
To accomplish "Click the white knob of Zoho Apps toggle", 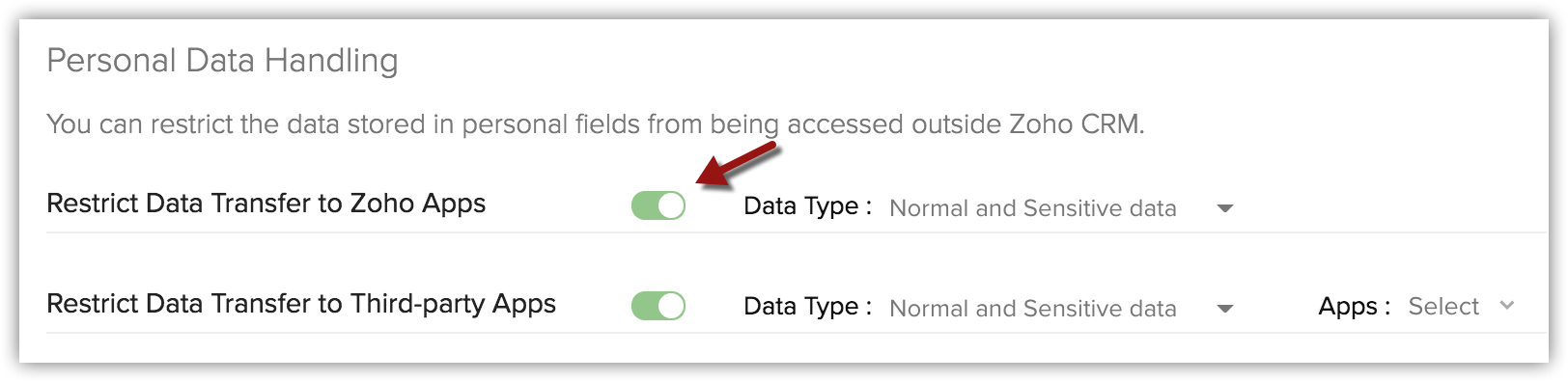I will click(x=672, y=205).
